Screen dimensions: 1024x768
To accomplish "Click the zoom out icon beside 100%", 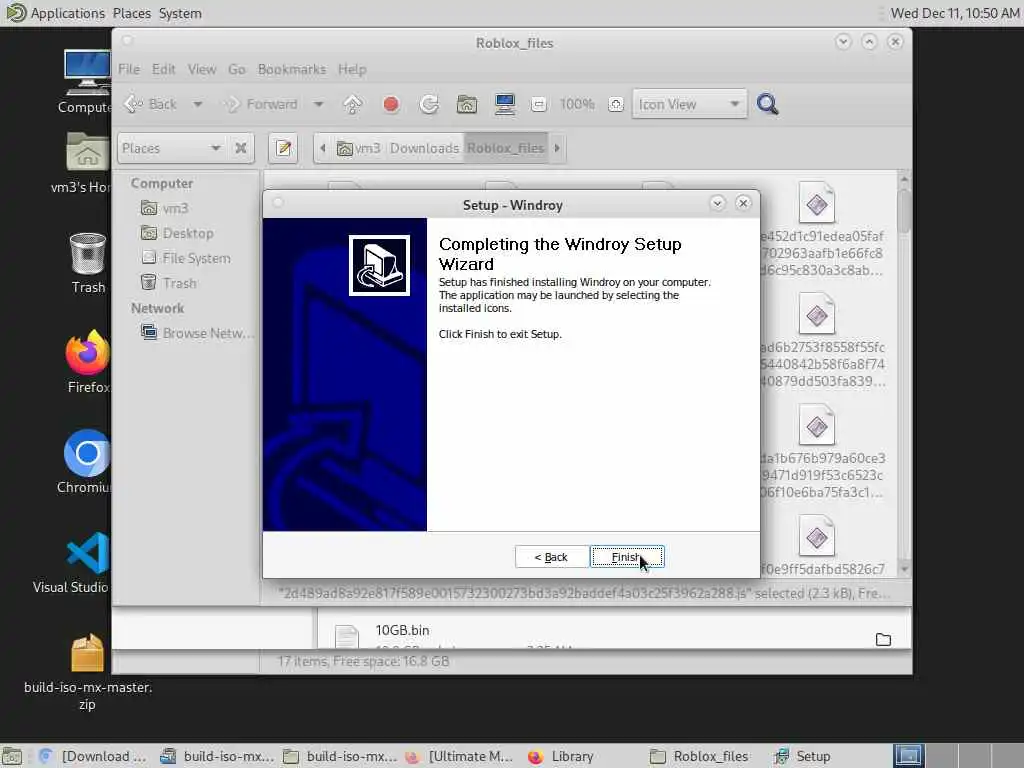I will click(539, 104).
